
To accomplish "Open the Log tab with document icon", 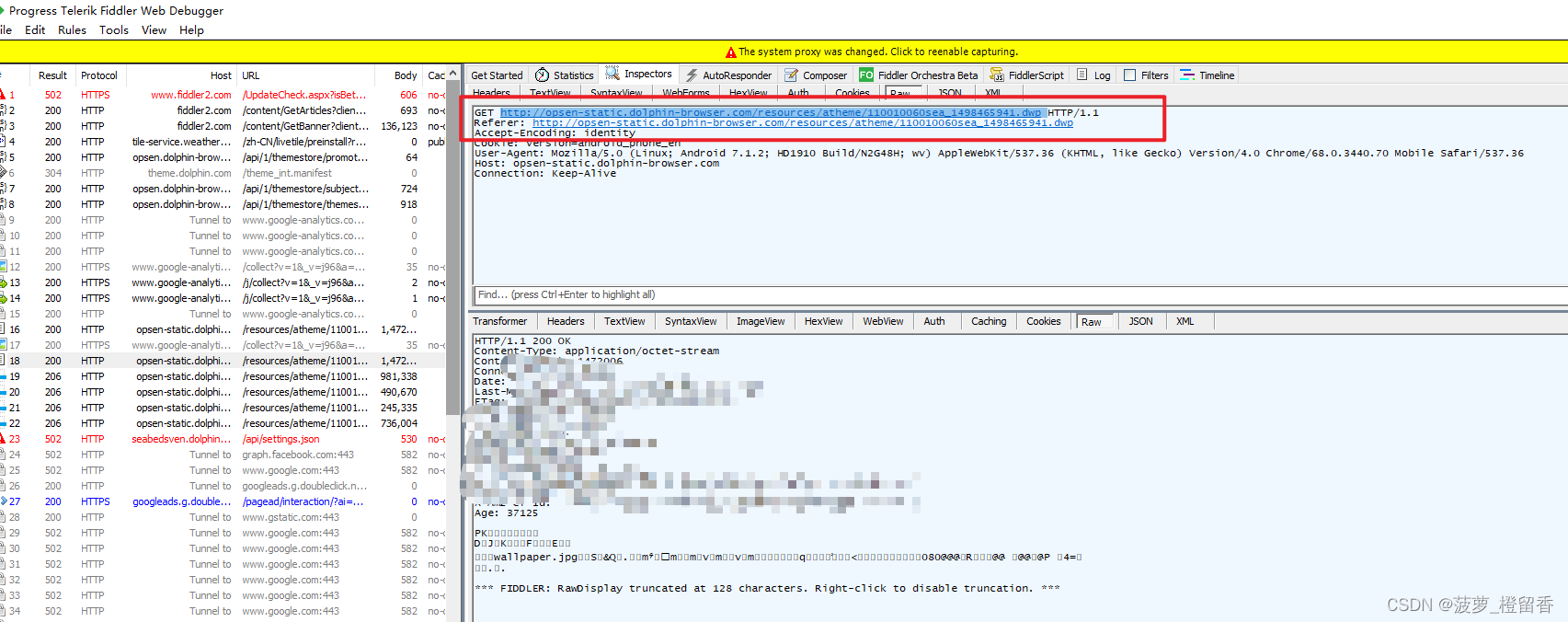I will pyautogui.click(x=1093, y=75).
